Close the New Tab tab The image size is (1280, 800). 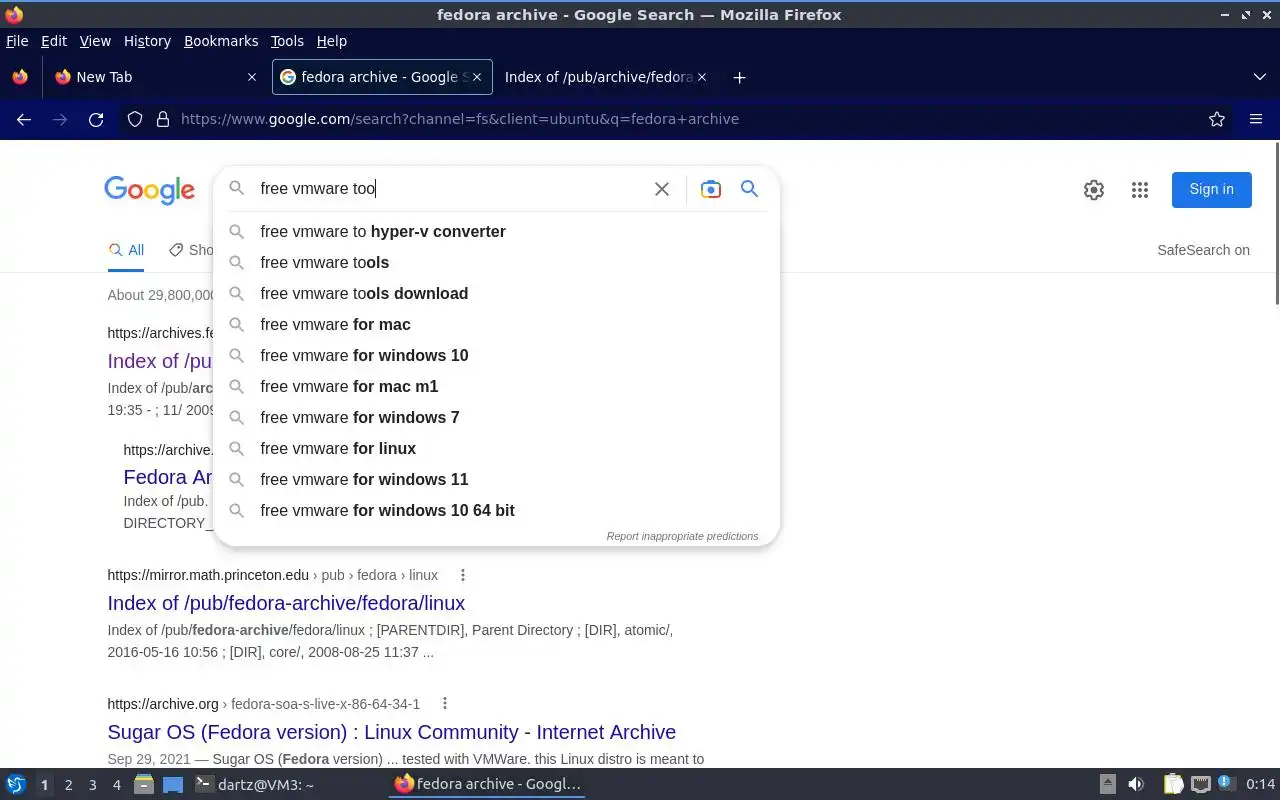click(x=251, y=77)
